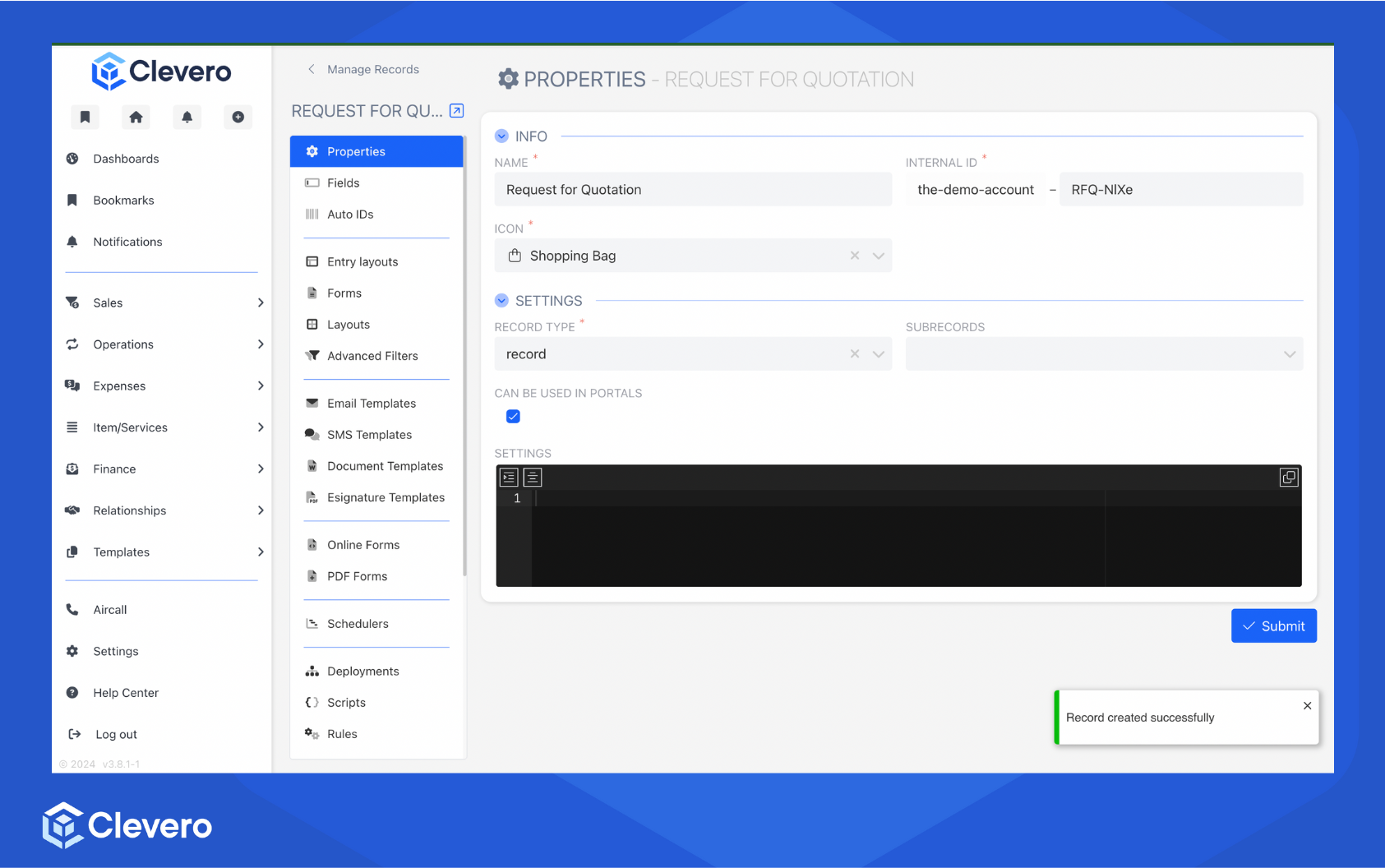
Task: Click the Advanced Filters funnel icon
Action: [312, 356]
